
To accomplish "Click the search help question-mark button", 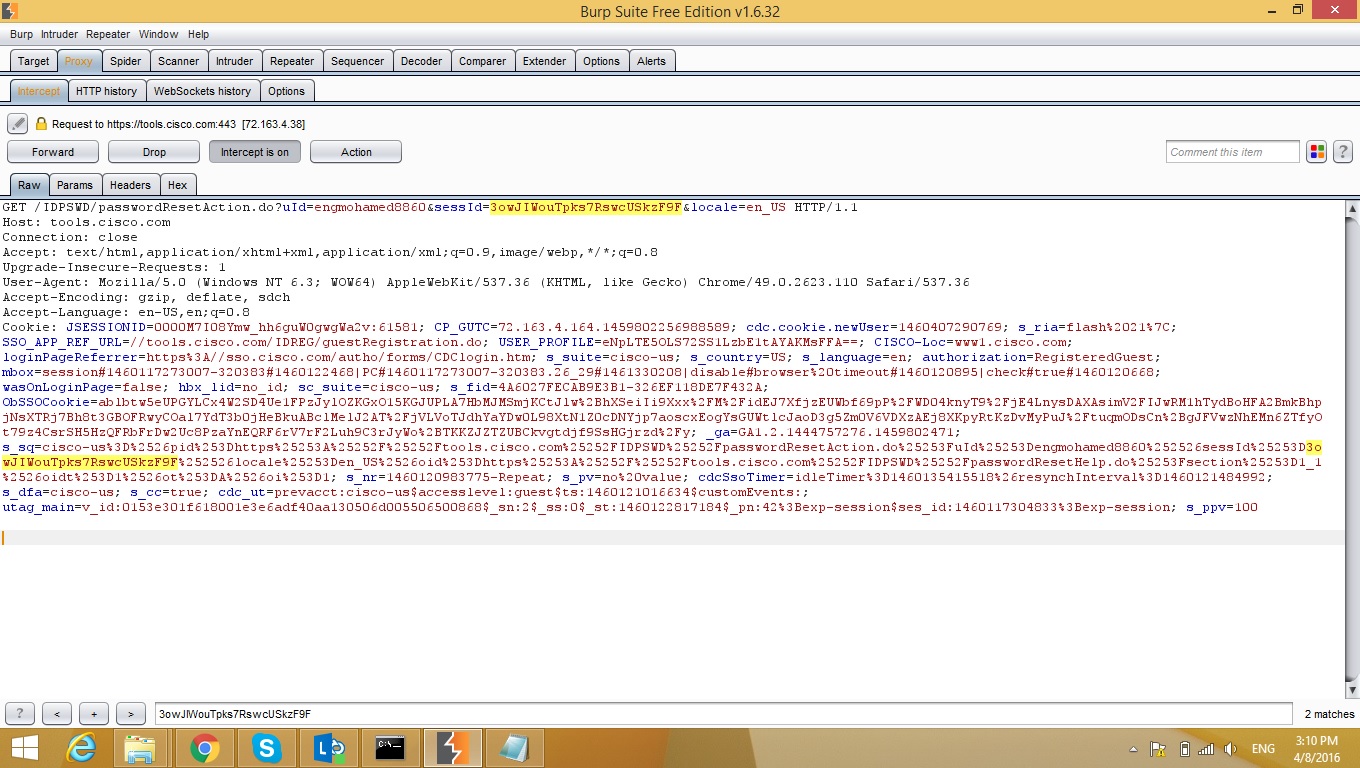I will [20, 714].
